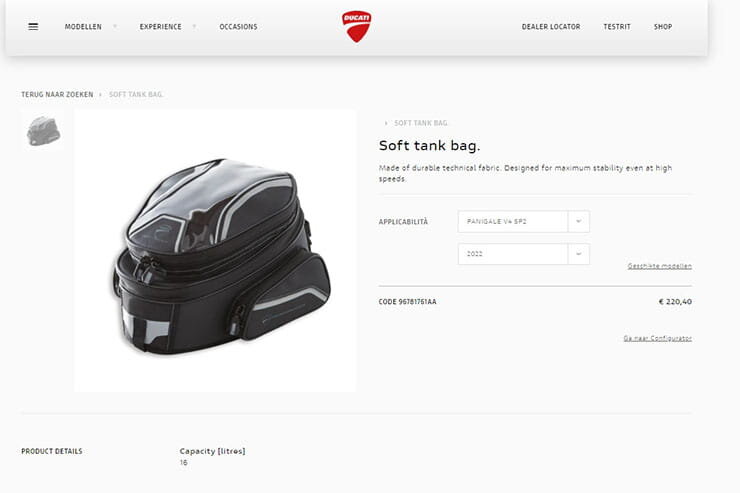
Task: Follow Ga naar Configurator link
Action: click(x=657, y=338)
